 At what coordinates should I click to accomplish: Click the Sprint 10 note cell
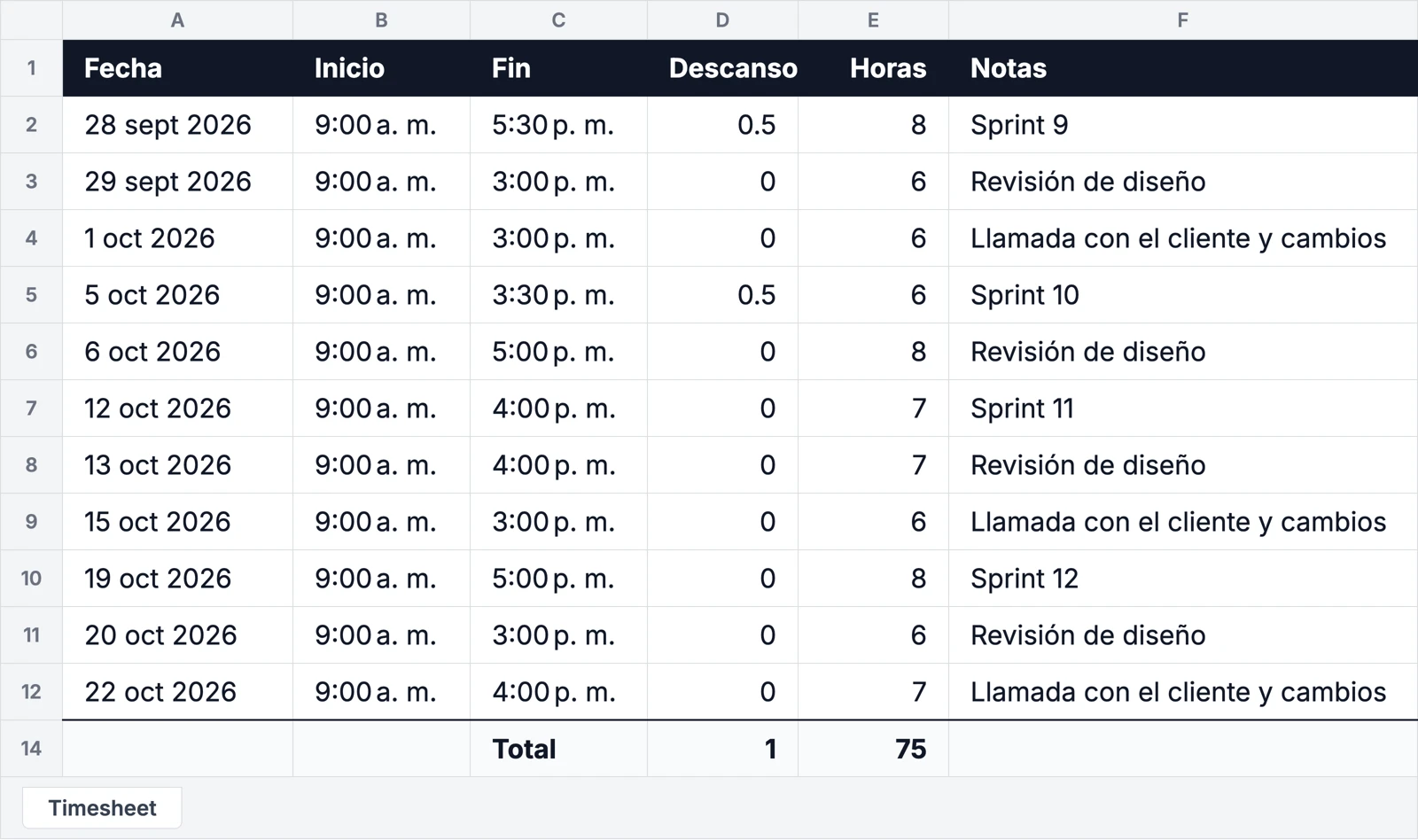pyautogui.click(x=1183, y=295)
